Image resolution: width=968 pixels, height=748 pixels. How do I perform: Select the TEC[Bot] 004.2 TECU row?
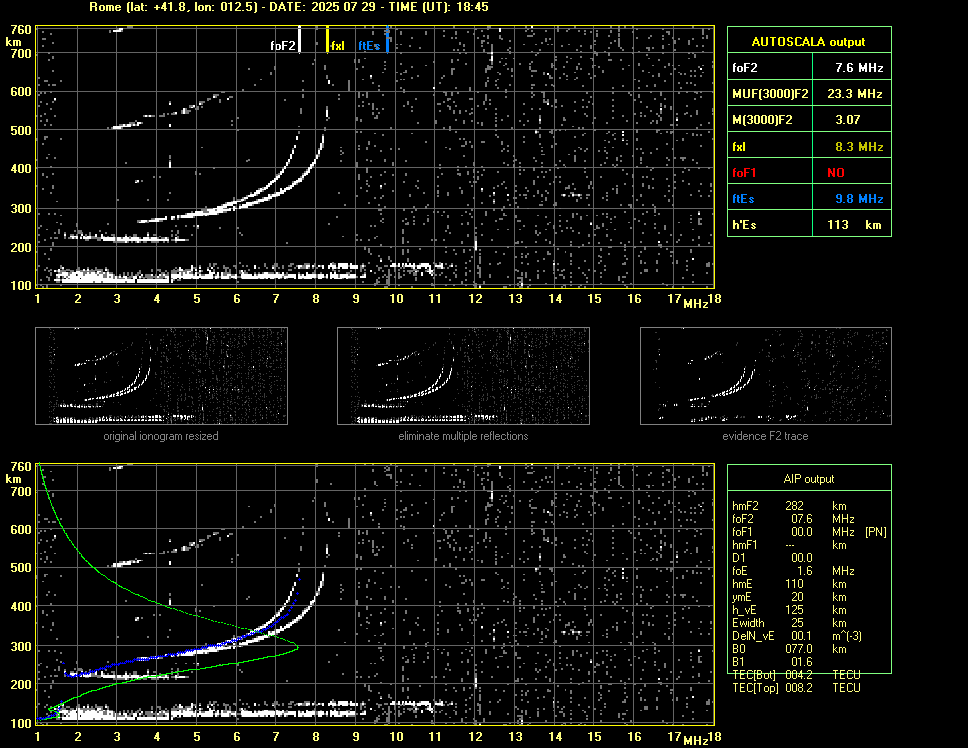[x=796, y=675]
